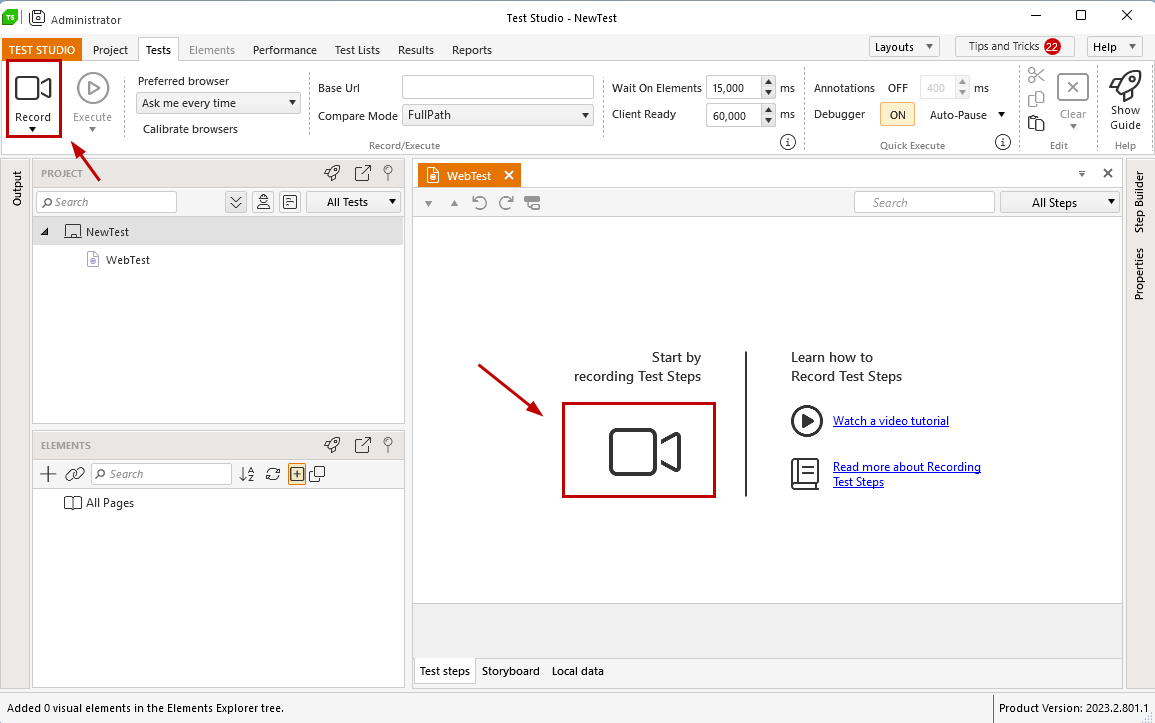
Task: Click the user filter icon in Project toolbar
Action: [263, 202]
